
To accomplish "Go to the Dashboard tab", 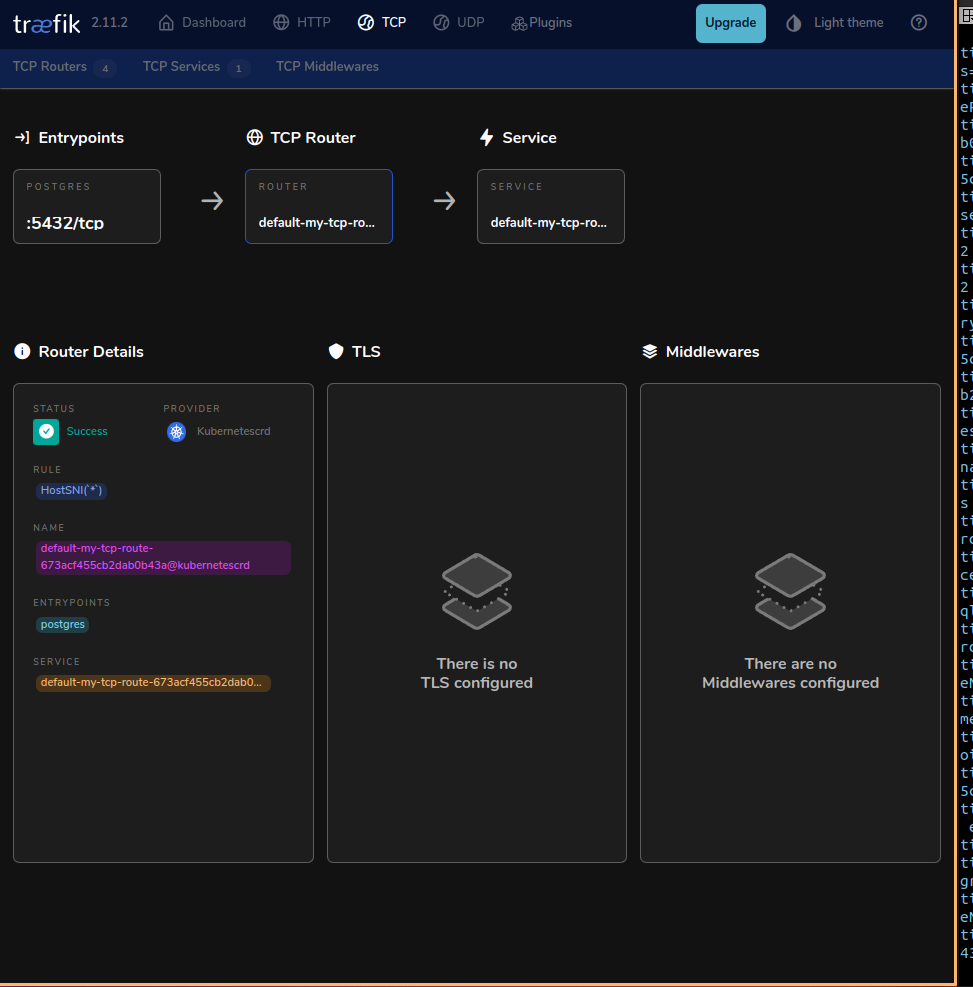I will point(202,22).
